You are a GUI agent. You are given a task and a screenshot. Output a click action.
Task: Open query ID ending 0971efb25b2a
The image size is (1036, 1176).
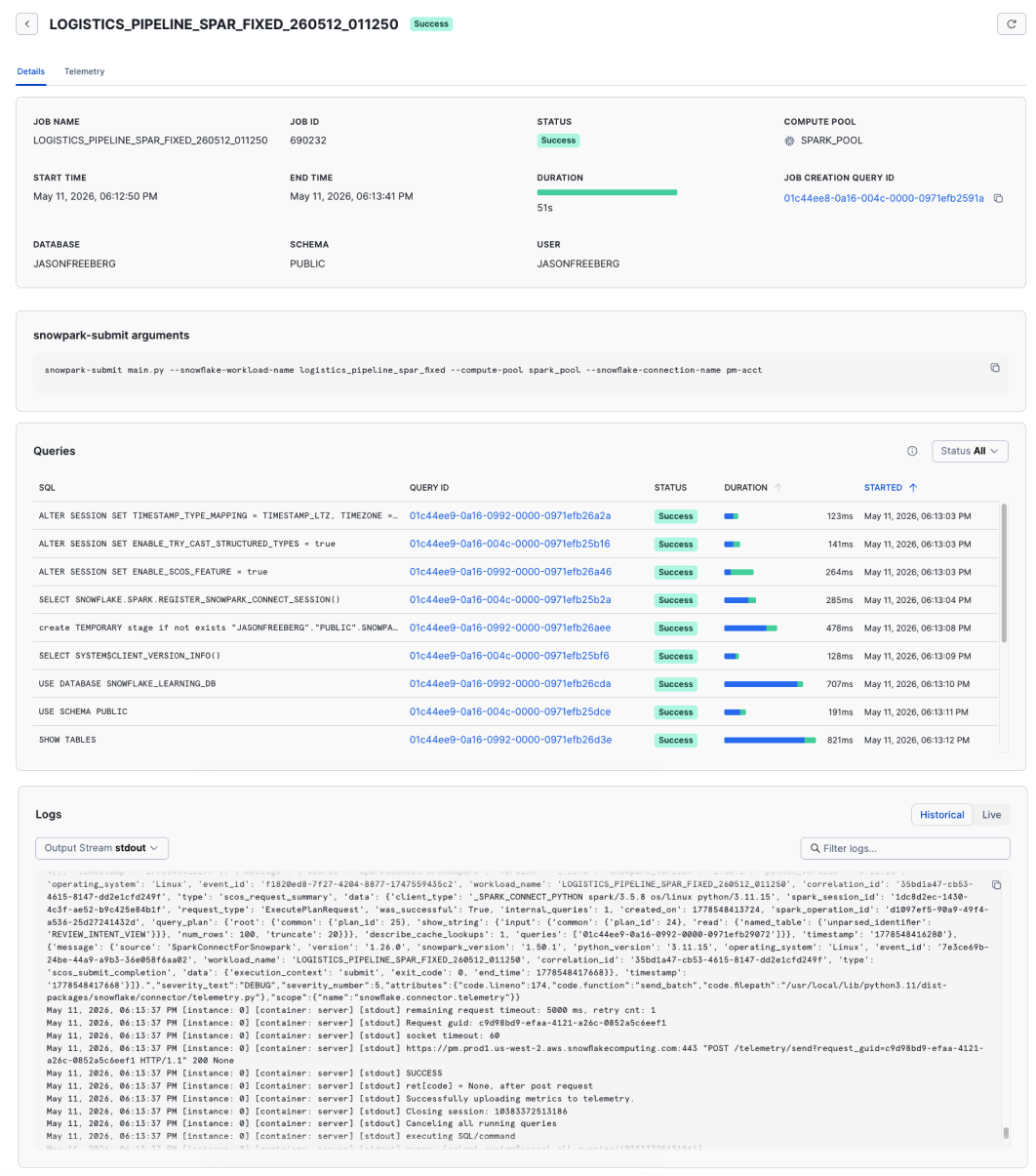click(510, 599)
